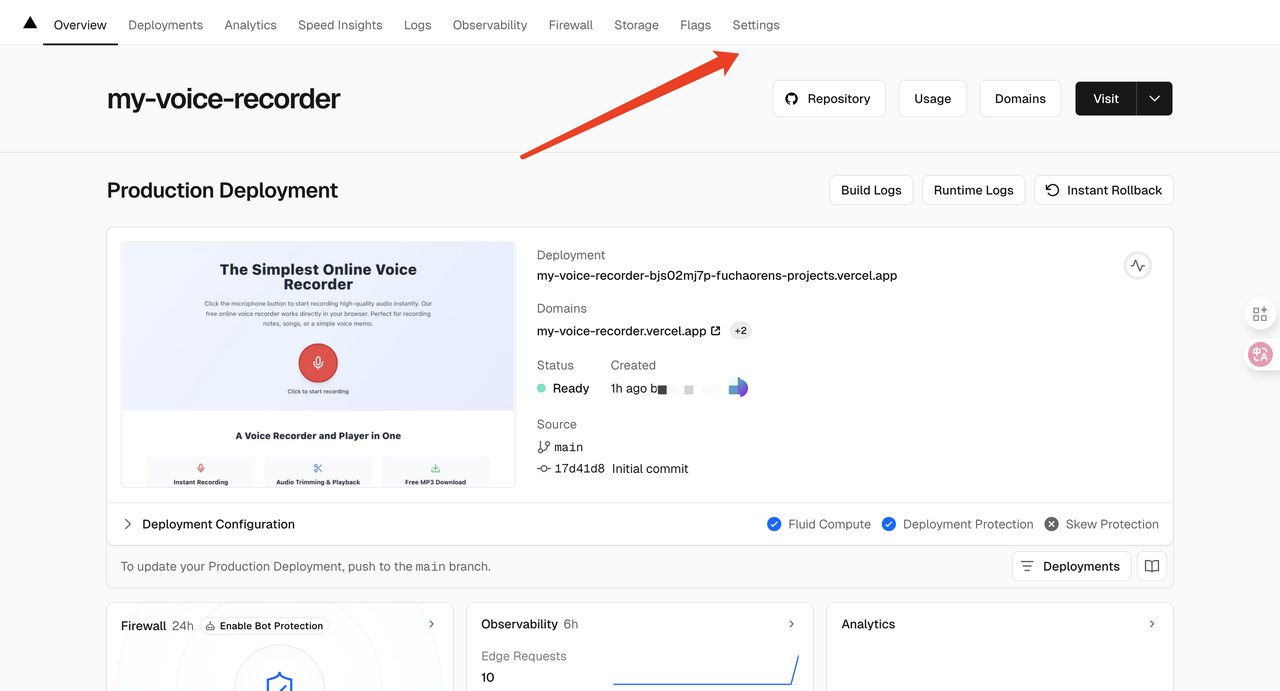
Task: Expand the Deployment Configuration section
Action: click(x=128, y=524)
